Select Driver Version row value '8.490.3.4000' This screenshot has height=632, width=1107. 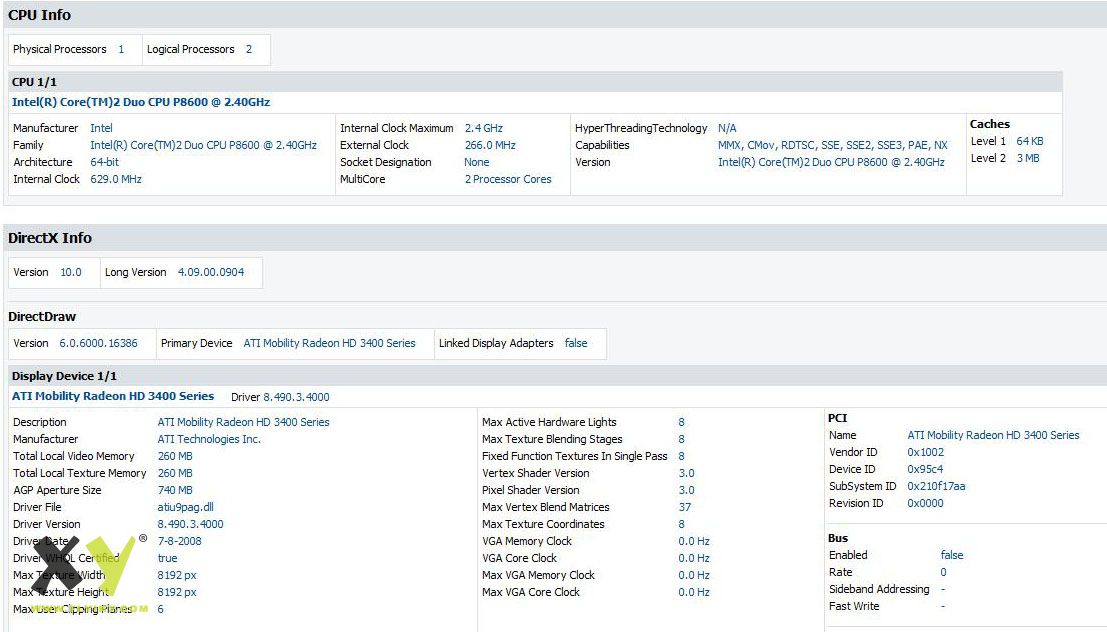tap(190, 524)
